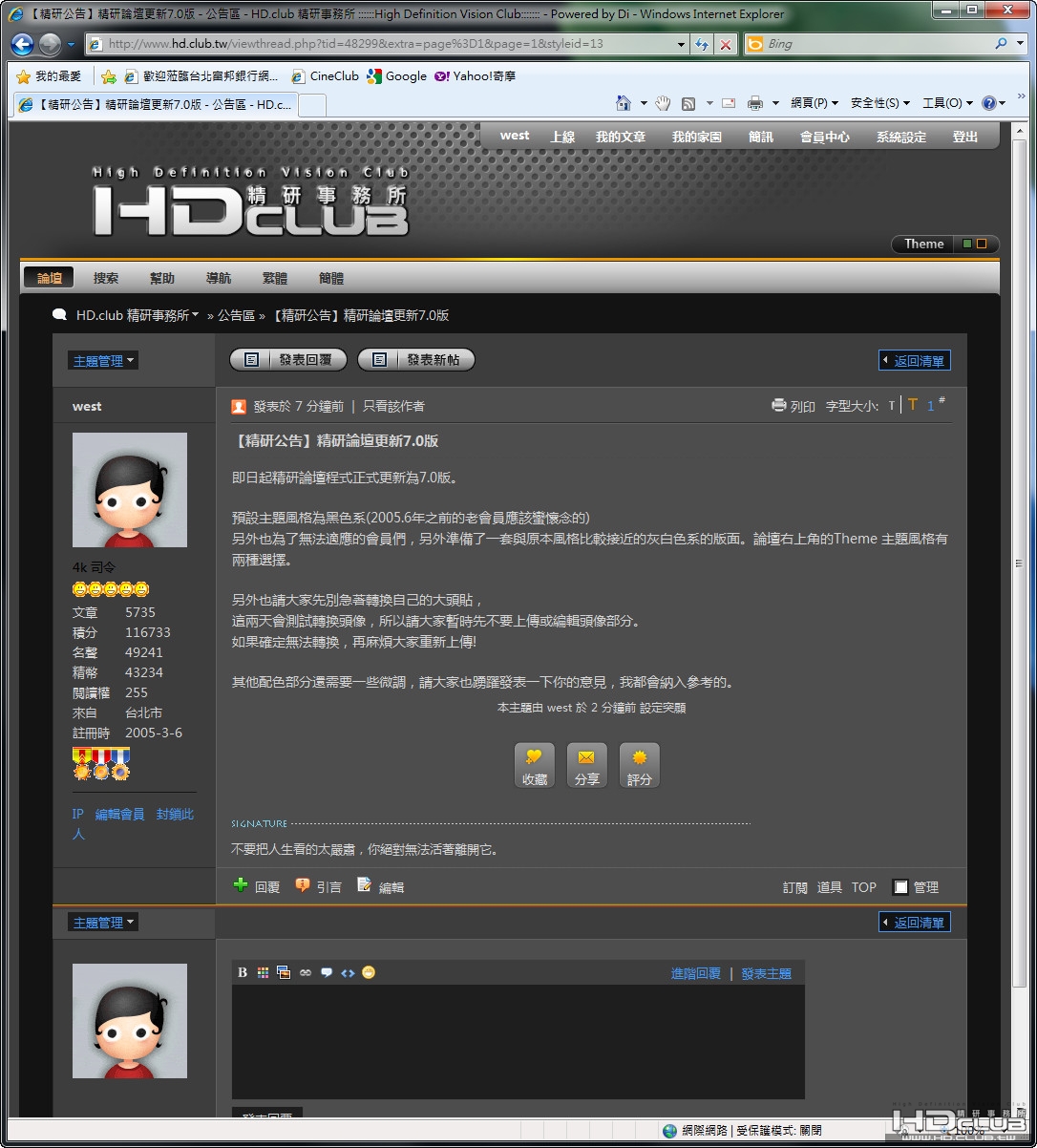This screenshot has width=1037, height=1148.
Task: Click the insert link icon in reply editor
Action: (306, 972)
